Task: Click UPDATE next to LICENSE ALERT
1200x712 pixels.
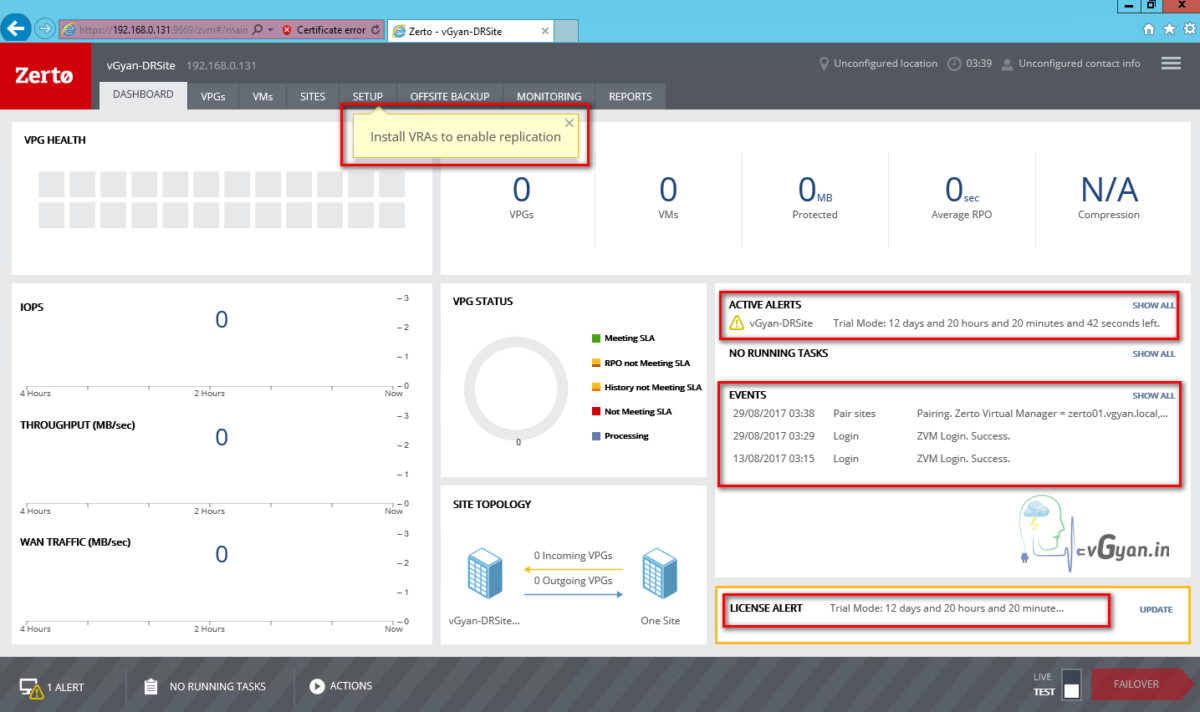Action: click(x=1155, y=609)
